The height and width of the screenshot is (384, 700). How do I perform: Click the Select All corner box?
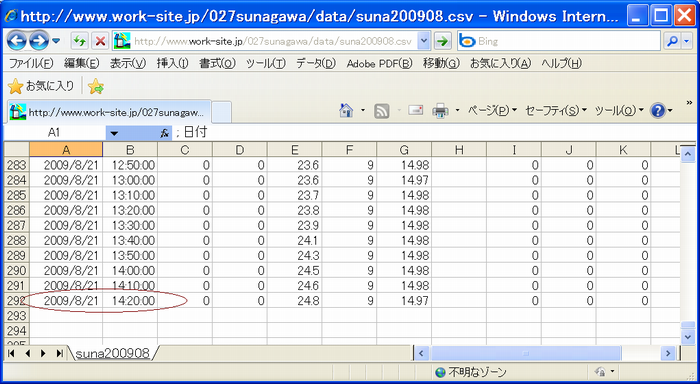pyautogui.click(x=17, y=150)
